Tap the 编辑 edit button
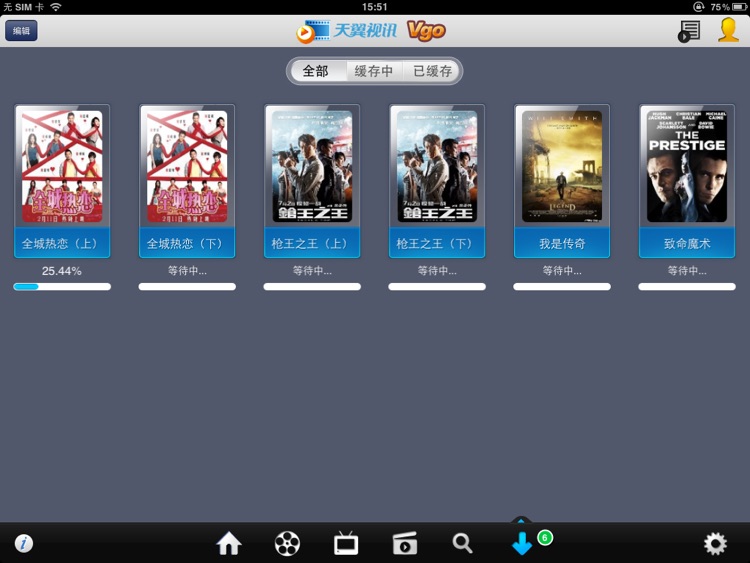 (21, 31)
